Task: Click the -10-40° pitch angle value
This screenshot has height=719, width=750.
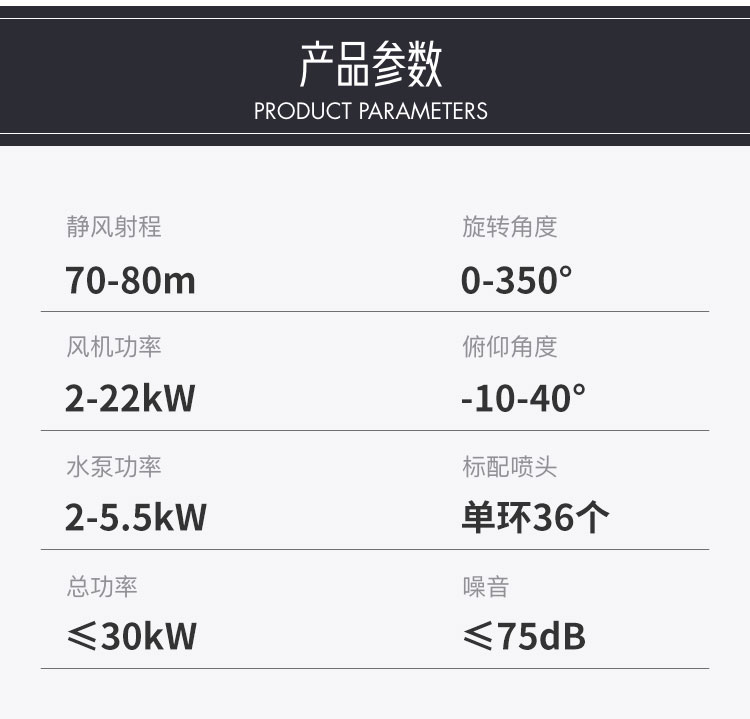Action: tap(523, 399)
